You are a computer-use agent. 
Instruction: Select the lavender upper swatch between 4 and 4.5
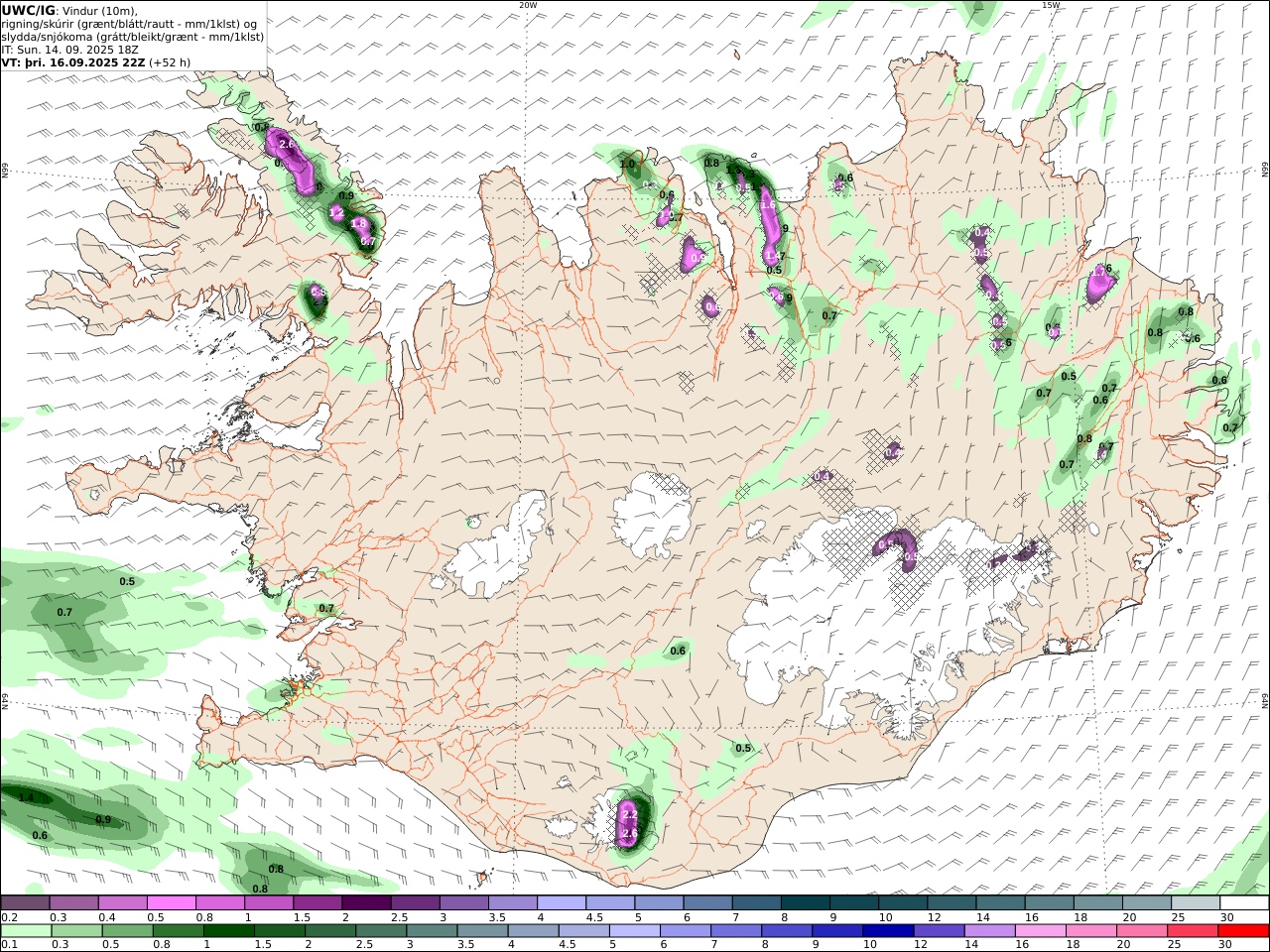[560, 902]
